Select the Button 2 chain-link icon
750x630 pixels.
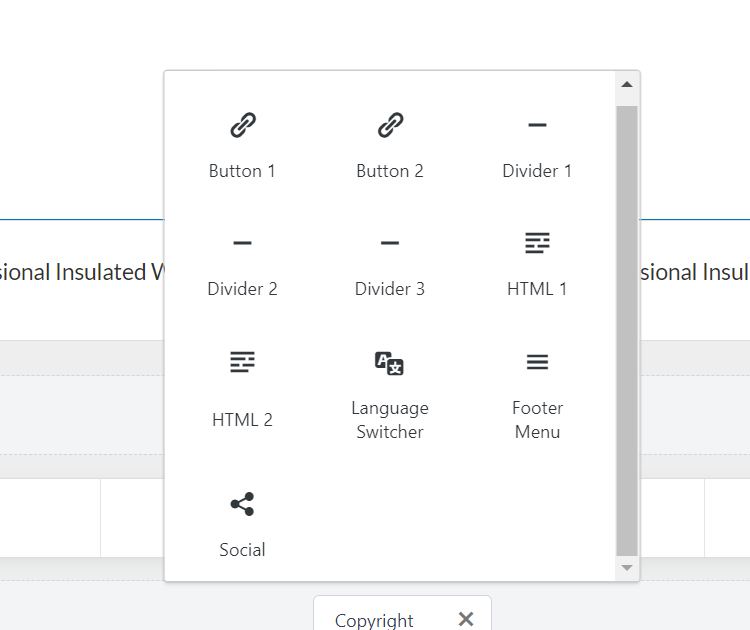pos(390,125)
